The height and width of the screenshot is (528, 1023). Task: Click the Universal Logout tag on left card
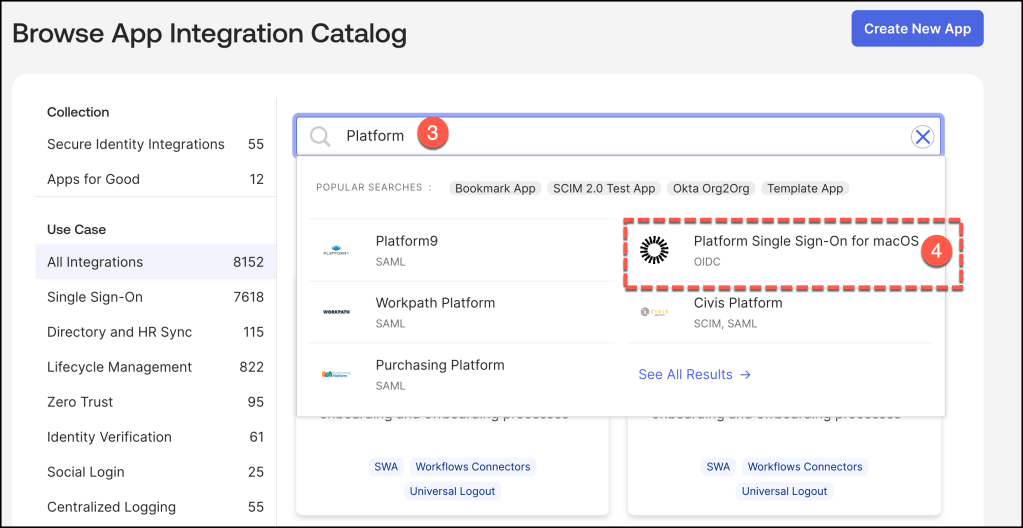point(452,491)
